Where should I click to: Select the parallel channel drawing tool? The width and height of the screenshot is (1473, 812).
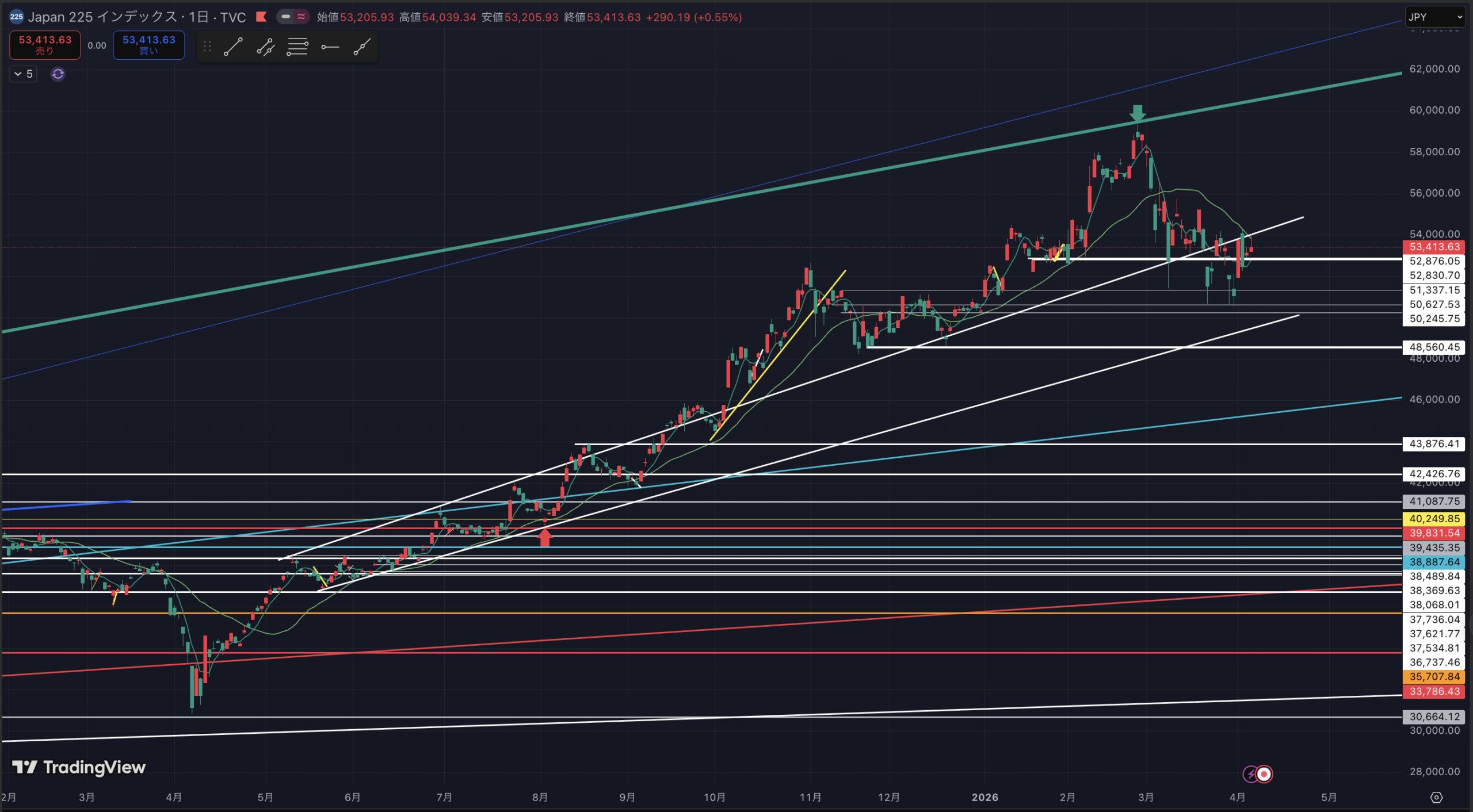[x=265, y=47]
